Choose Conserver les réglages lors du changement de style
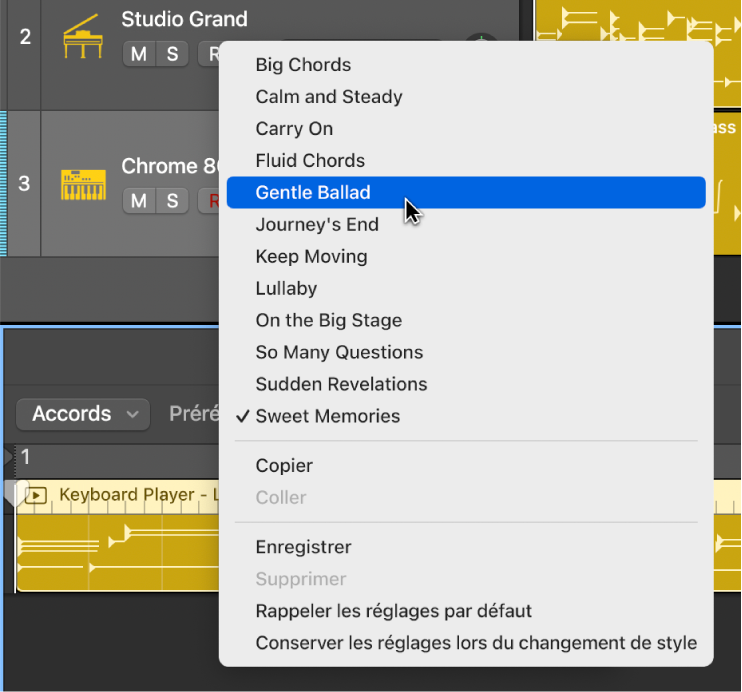 (x=476, y=643)
